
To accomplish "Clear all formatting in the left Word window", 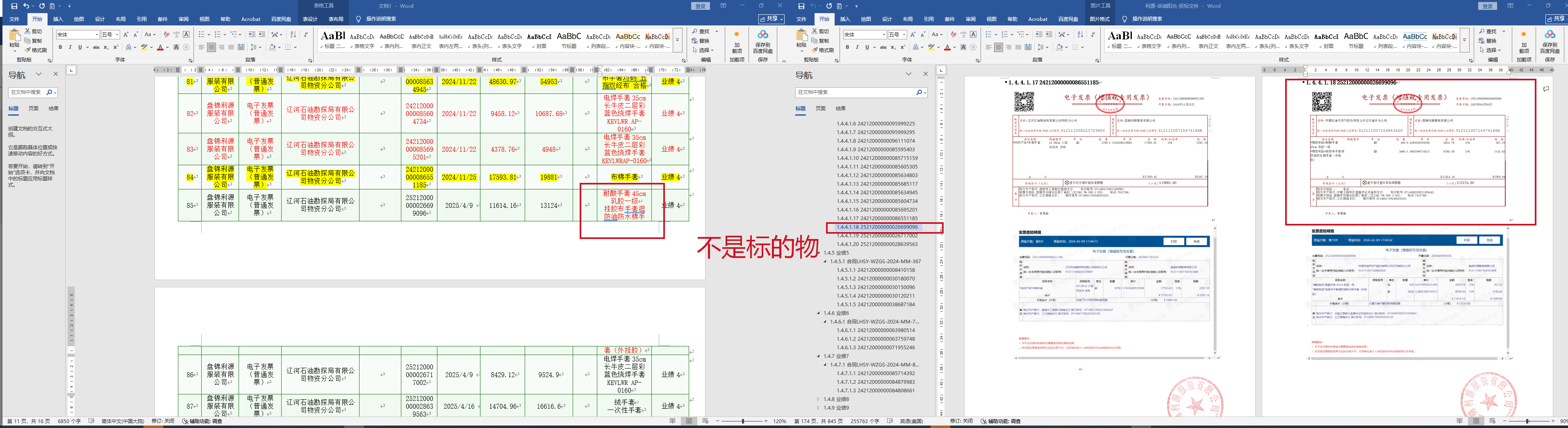I will tap(166, 34).
